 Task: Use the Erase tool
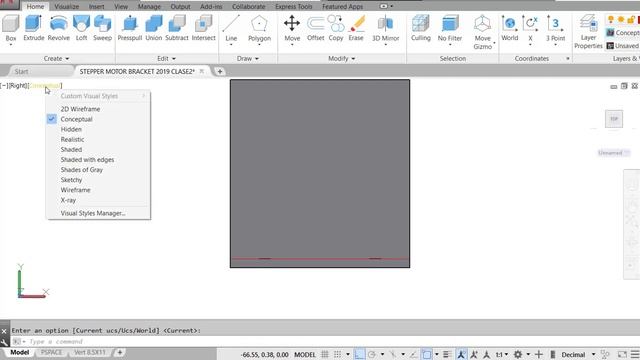[356, 28]
